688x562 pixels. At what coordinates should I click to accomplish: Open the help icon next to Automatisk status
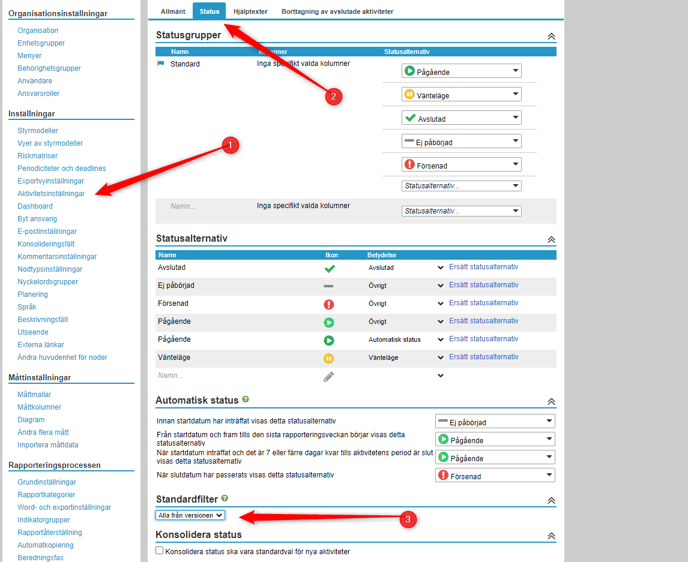[245, 400]
